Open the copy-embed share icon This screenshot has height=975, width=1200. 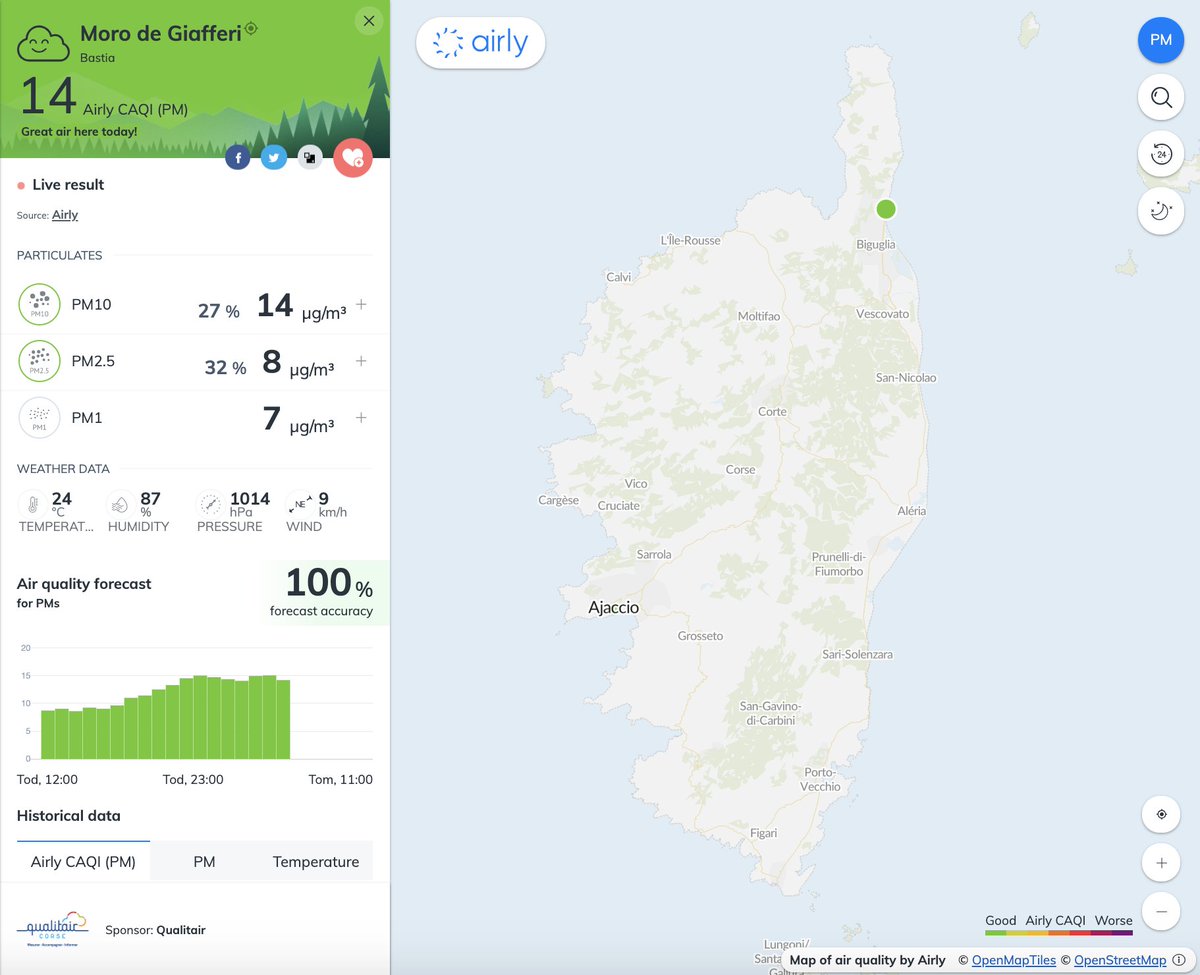pyautogui.click(x=309, y=157)
